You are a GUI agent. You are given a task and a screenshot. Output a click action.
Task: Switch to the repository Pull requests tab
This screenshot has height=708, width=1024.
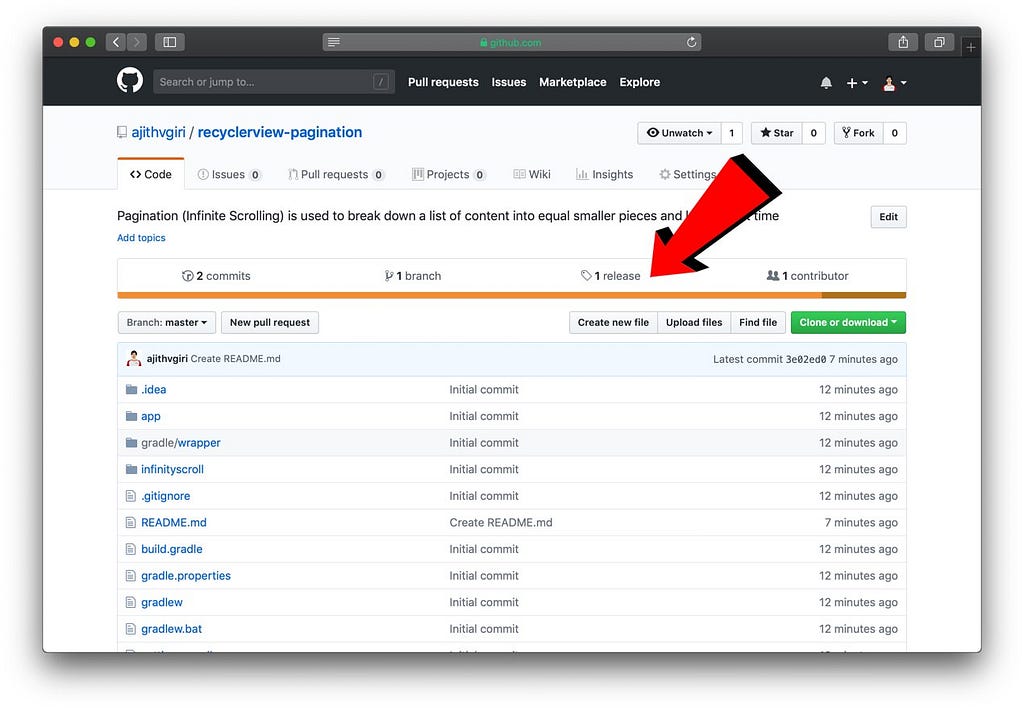[336, 174]
